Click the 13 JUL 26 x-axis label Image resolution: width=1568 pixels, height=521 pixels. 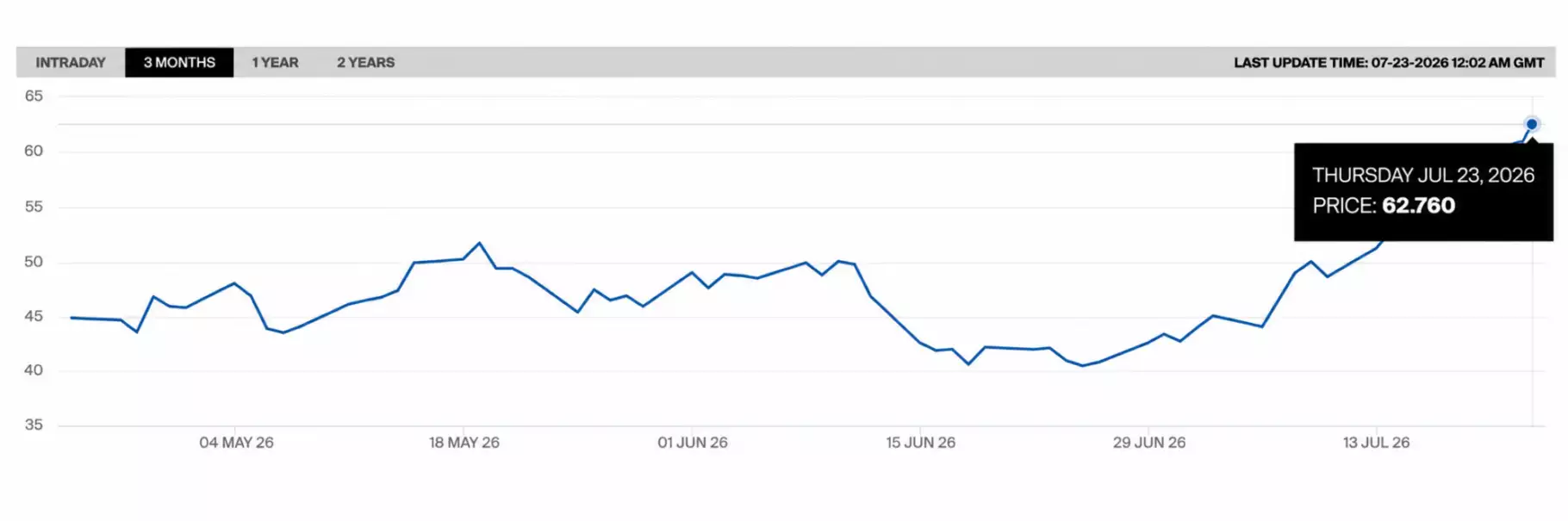point(1376,443)
